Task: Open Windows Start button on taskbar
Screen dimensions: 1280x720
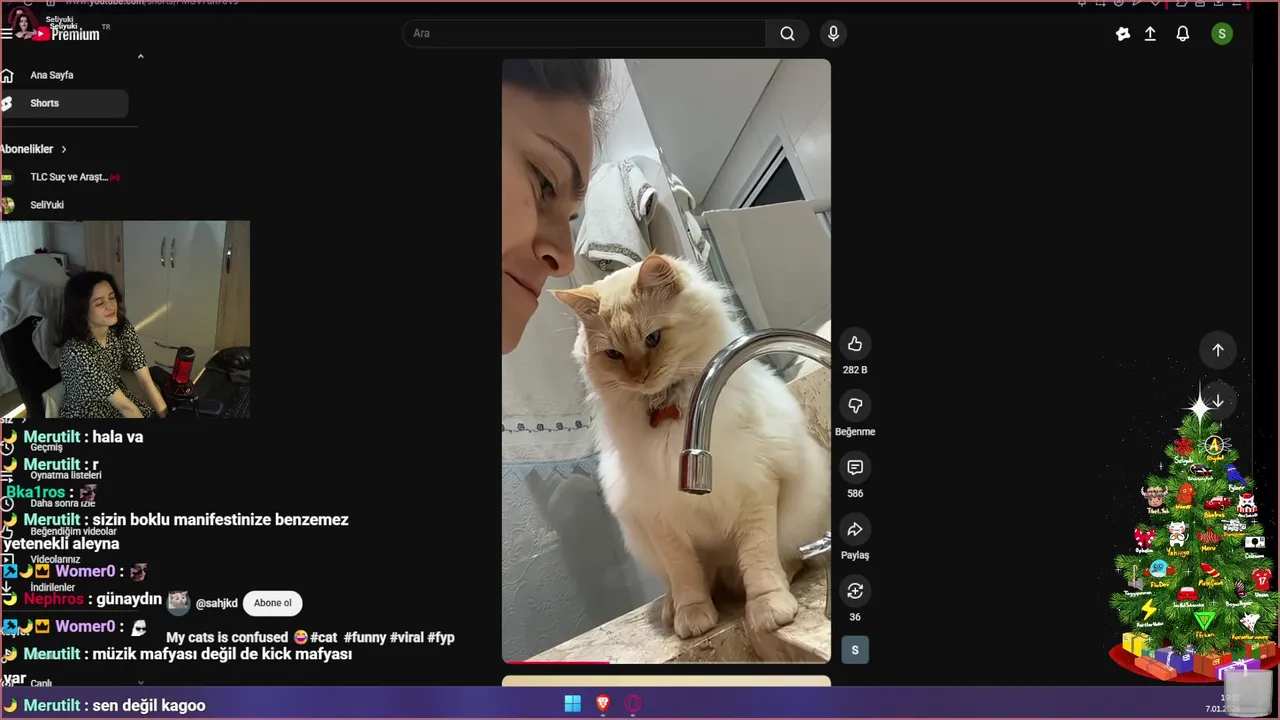Action: click(x=573, y=704)
